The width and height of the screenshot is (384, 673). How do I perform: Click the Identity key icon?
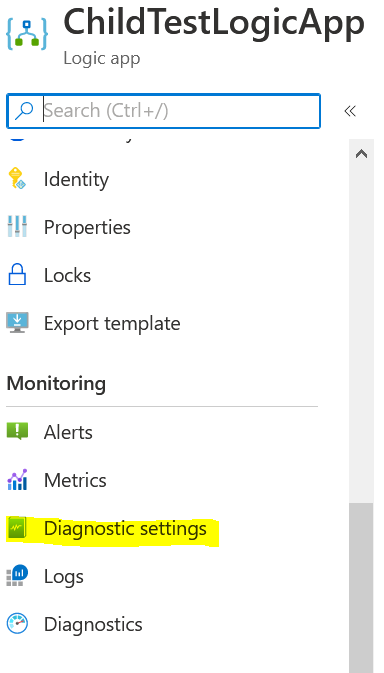(17, 179)
